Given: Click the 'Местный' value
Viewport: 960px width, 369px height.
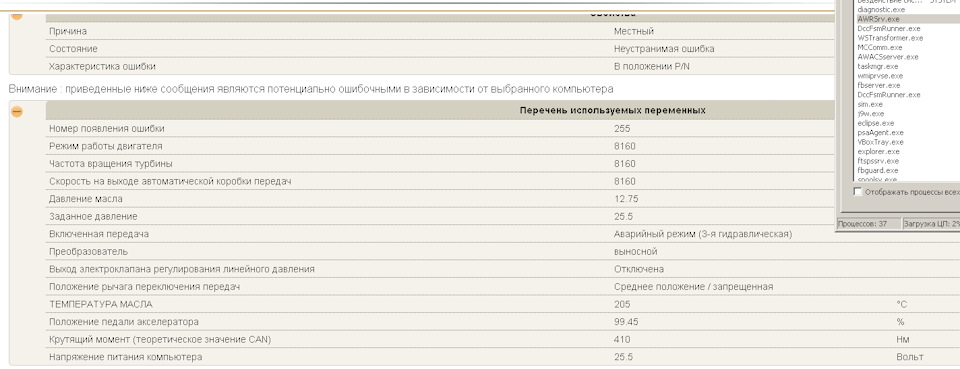Looking at the screenshot, I should point(634,31).
